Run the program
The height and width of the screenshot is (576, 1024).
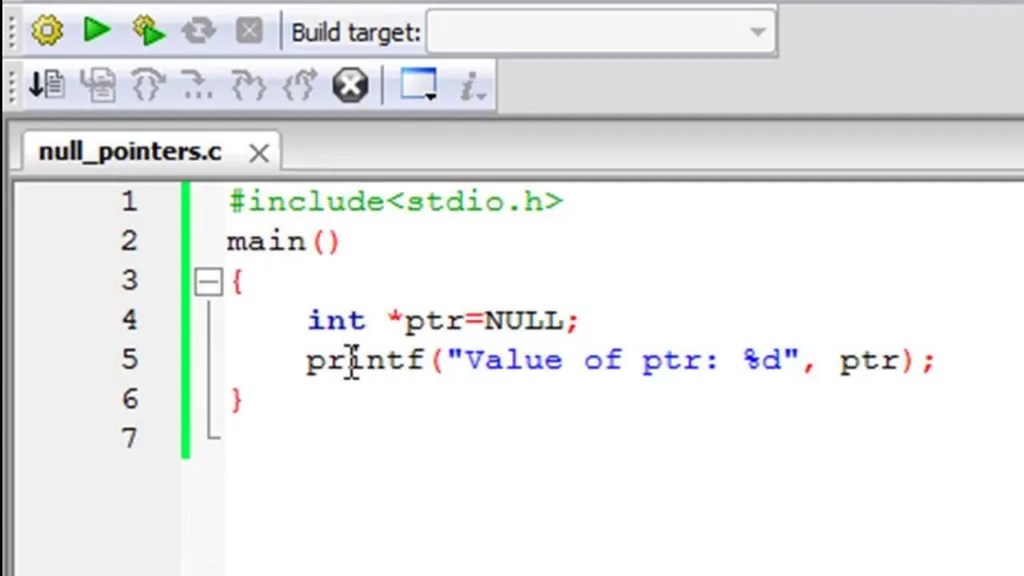coord(96,30)
